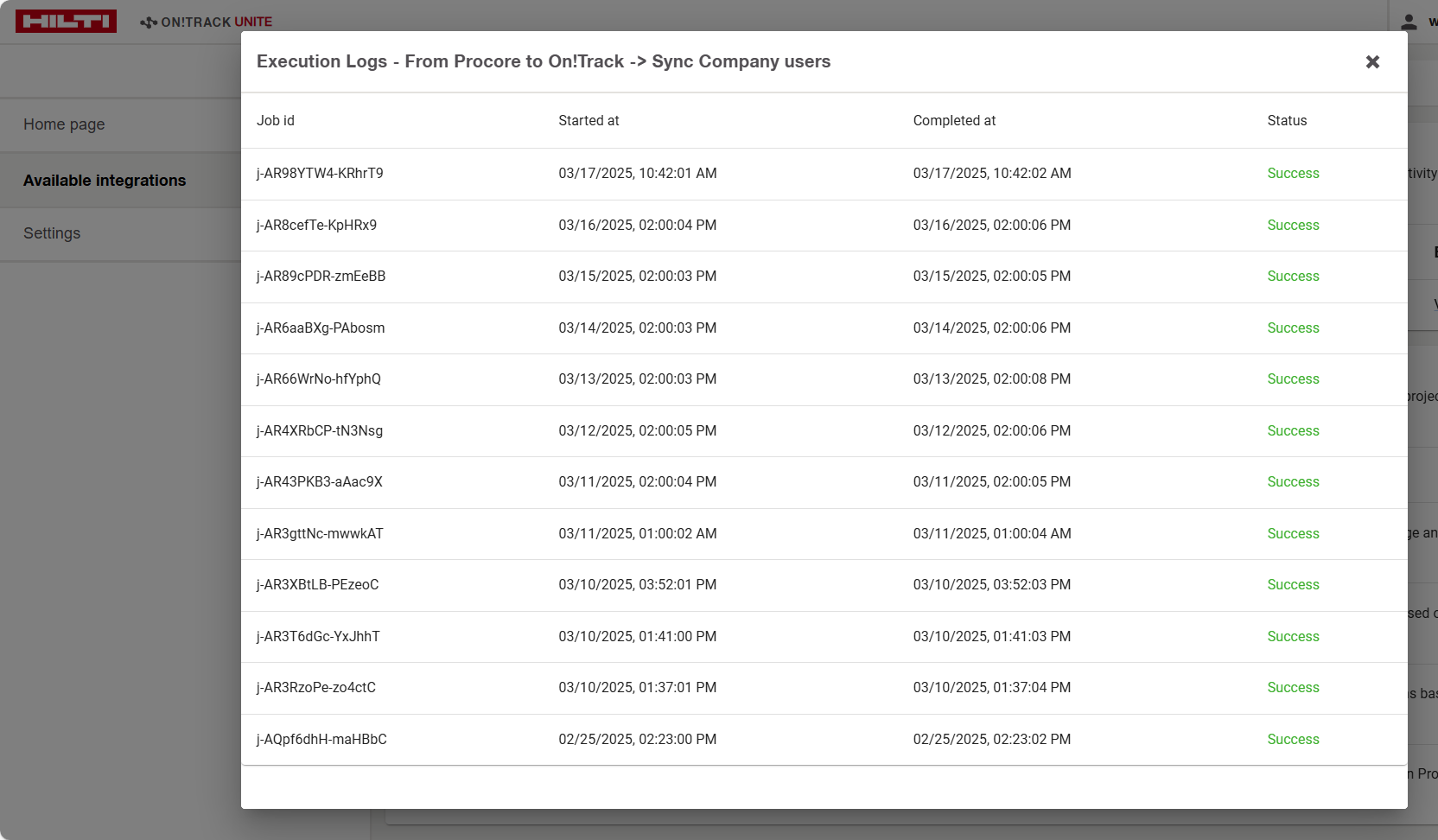Click completion time 03/11/2025, 02:00:05 PM
1438x840 pixels.
tap(992, 482)
